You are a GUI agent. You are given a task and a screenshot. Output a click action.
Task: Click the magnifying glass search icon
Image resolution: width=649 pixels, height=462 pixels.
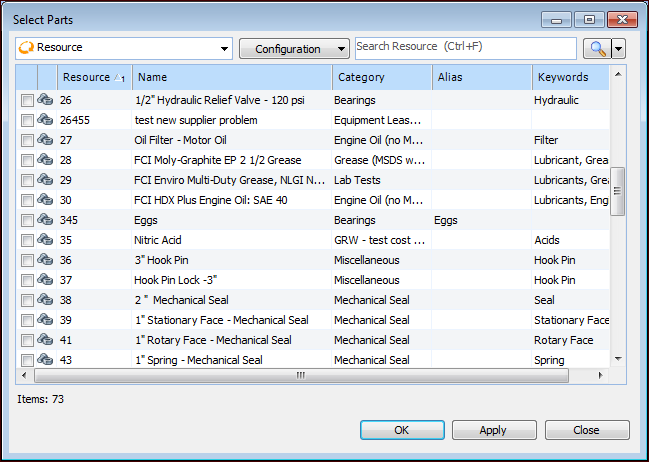595,48
